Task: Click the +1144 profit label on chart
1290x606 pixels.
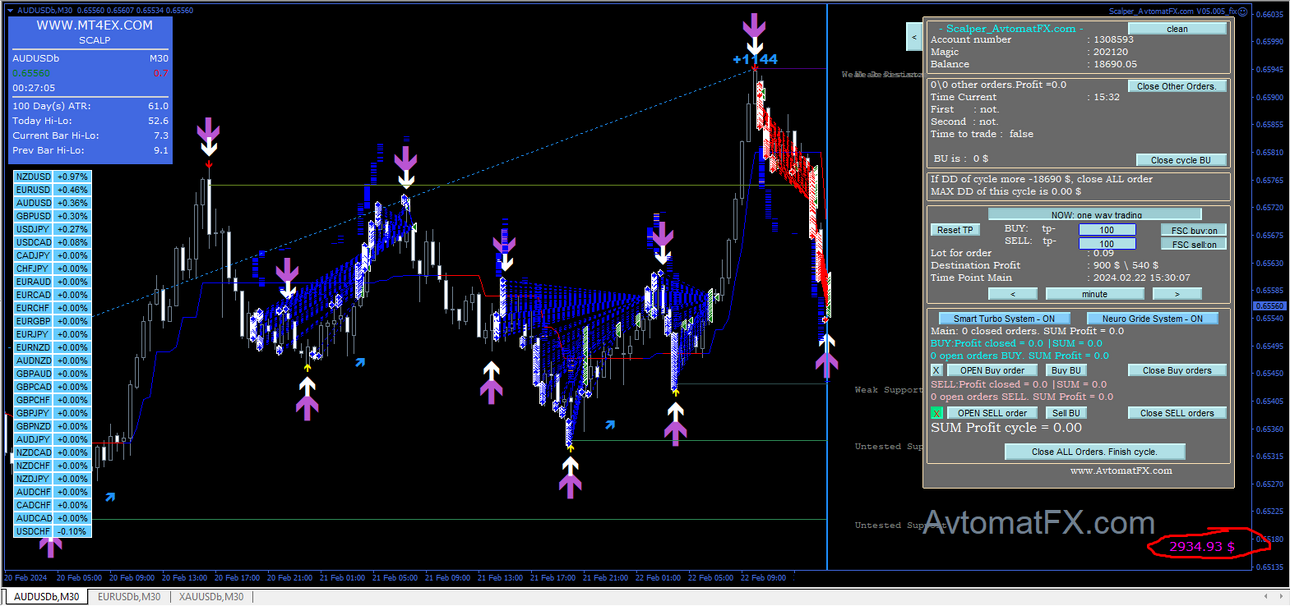Action: point(755,59)
